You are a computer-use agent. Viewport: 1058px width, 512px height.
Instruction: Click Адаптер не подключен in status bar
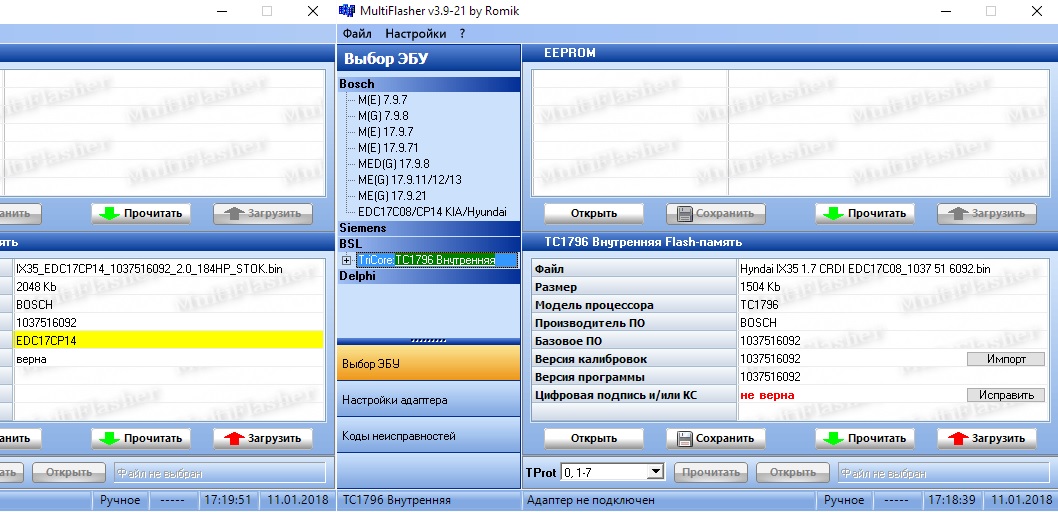point(590,501)
